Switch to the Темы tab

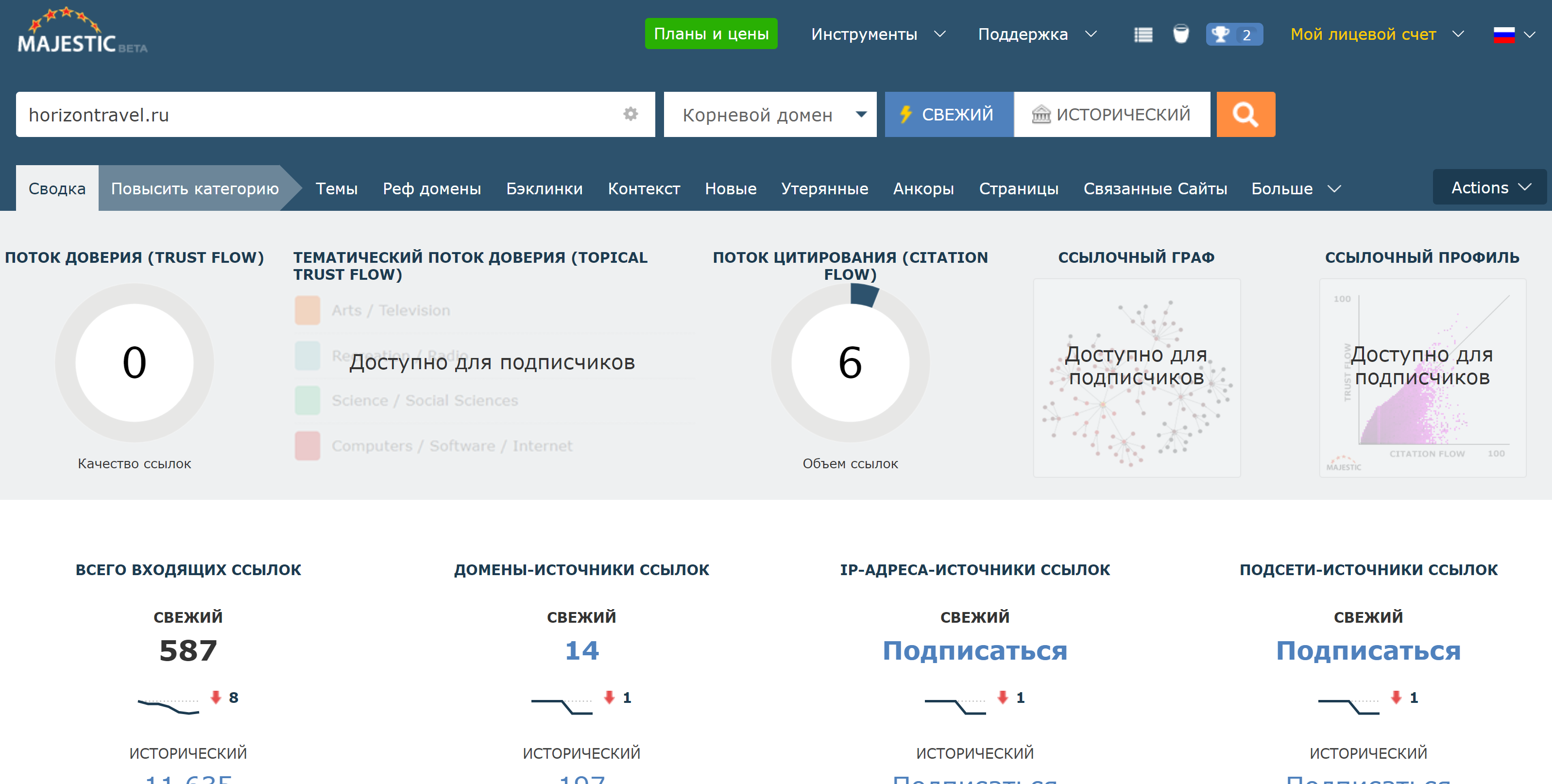pos(336,188)
